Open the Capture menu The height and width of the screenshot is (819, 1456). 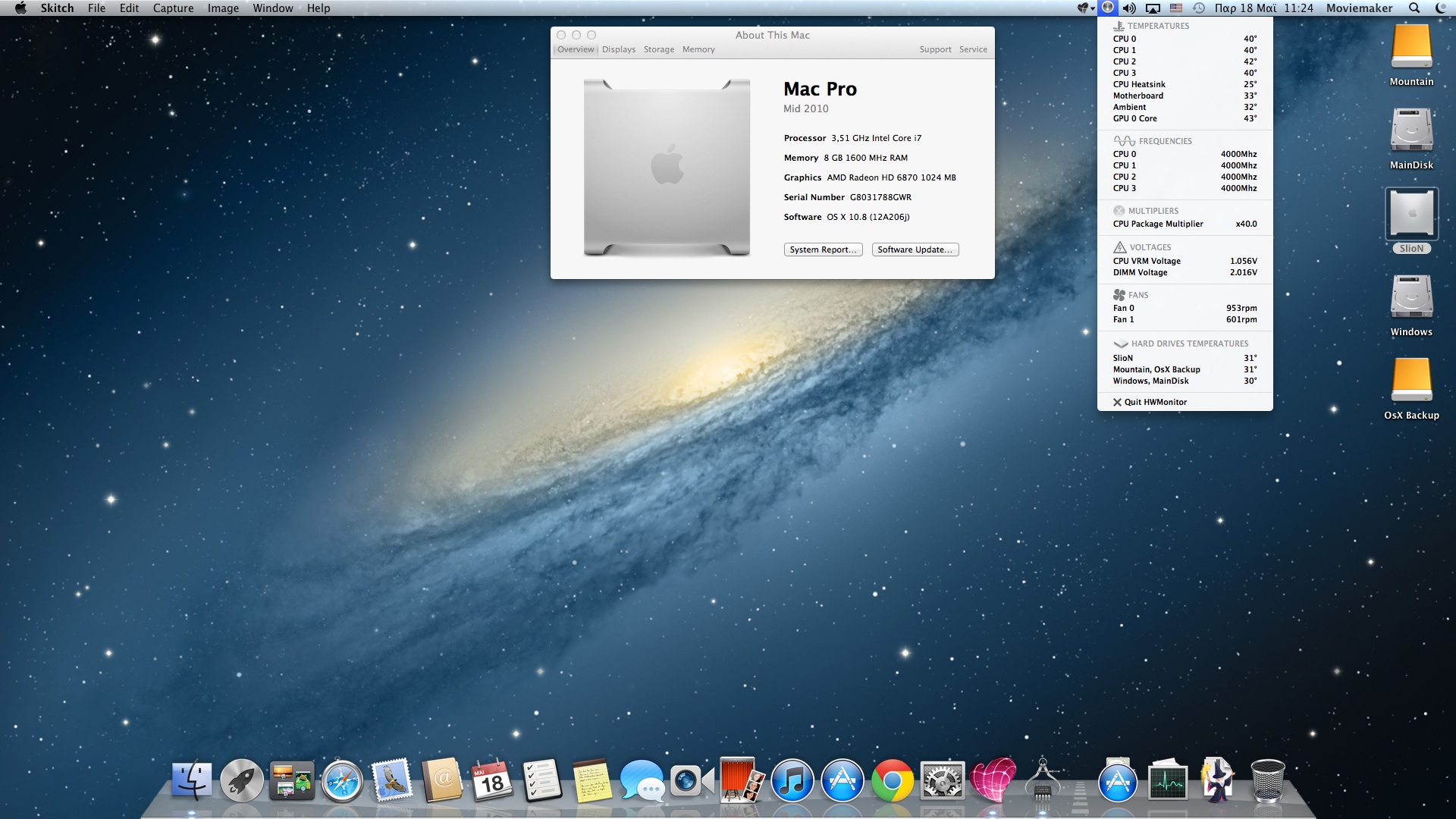tap(173, 8)
